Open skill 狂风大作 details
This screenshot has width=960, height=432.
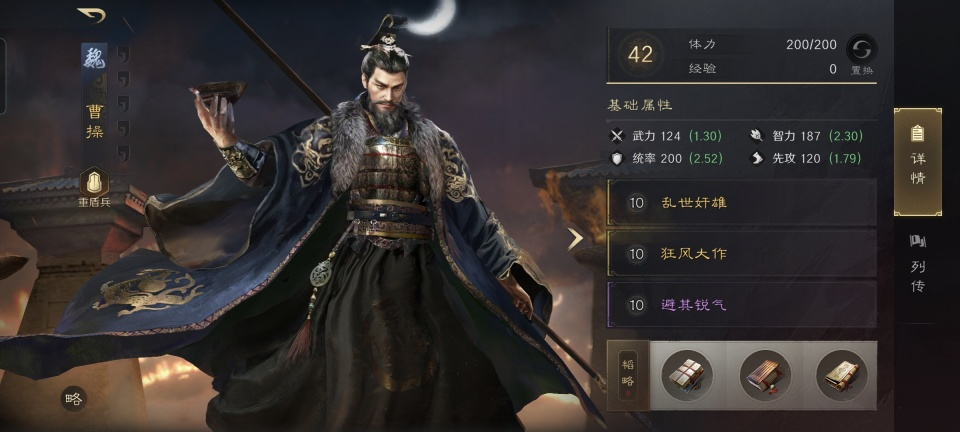point(741,253)
